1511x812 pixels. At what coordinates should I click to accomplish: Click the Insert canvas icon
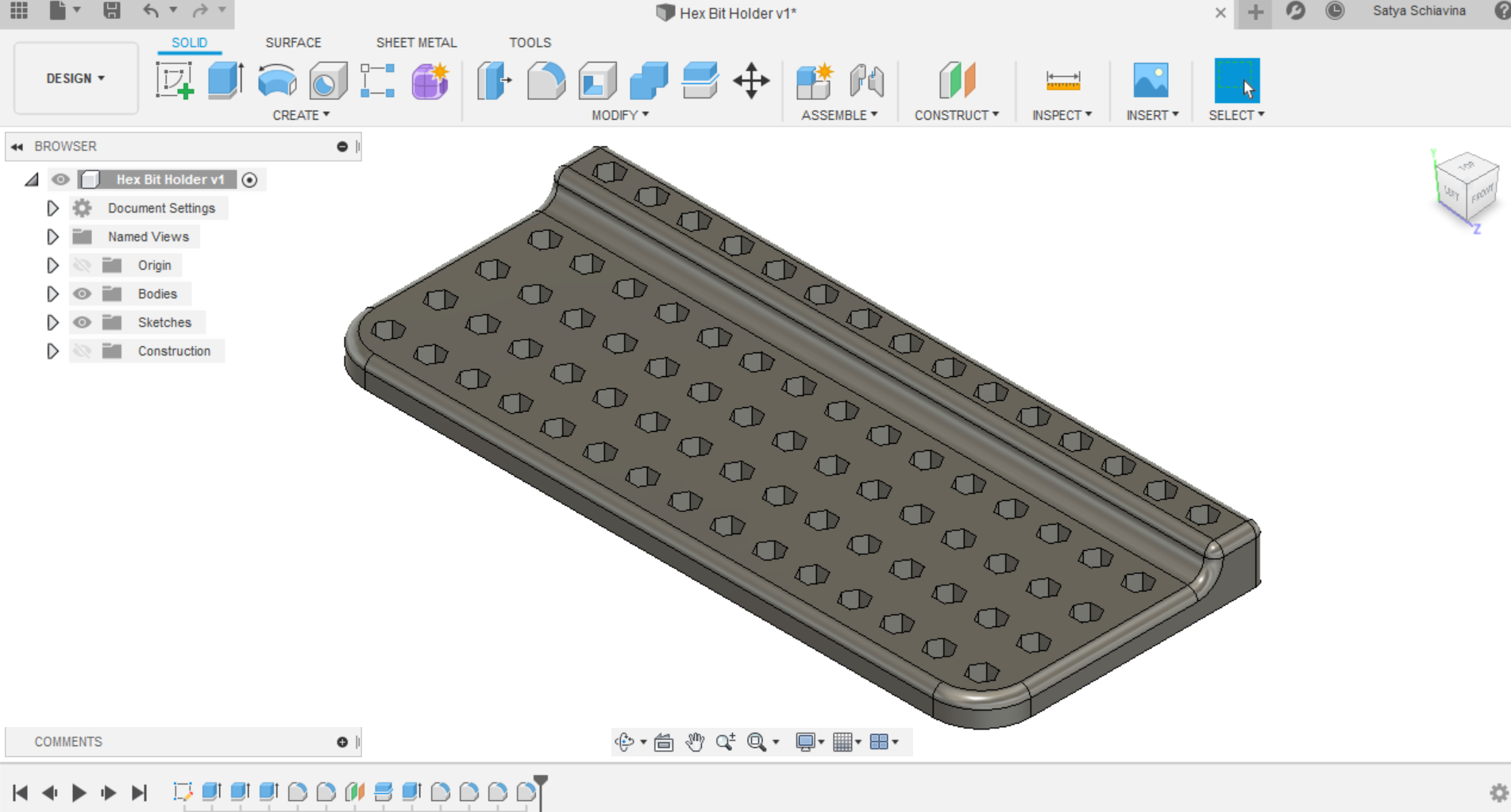pyautogui.click(x=1152, y=81)
